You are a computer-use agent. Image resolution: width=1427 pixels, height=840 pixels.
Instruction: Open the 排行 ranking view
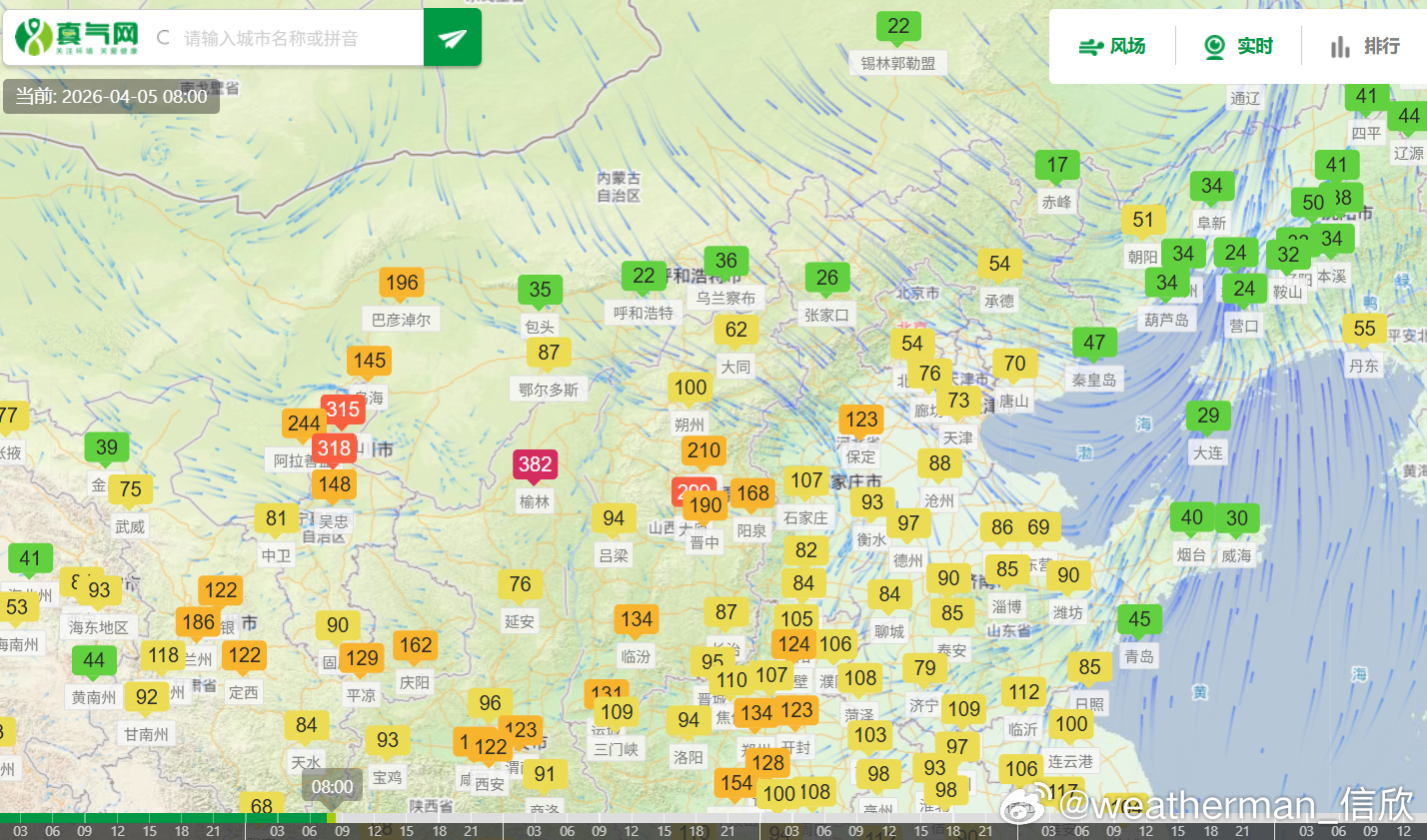1365,46
